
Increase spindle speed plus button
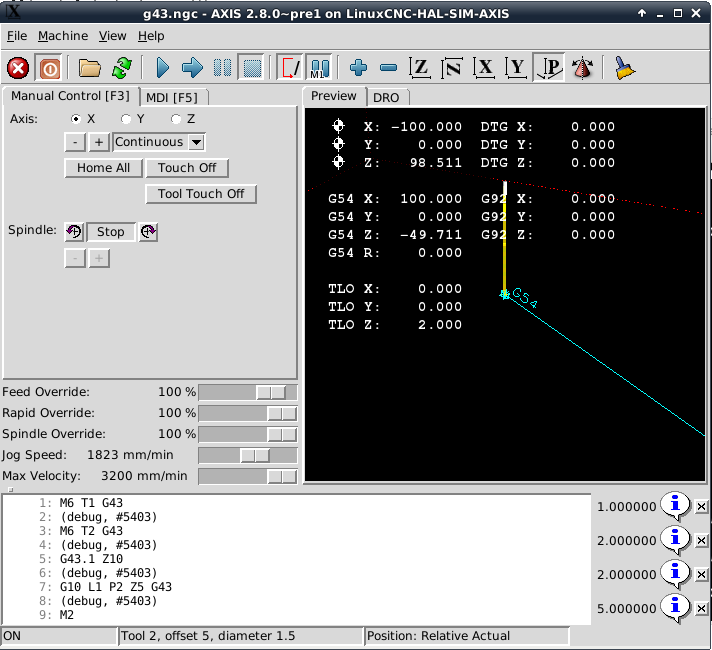[99, 258]
